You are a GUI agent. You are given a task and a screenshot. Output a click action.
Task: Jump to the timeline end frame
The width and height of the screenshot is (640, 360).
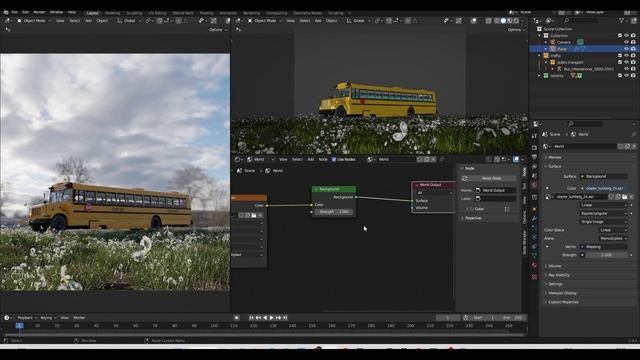point(285,318)
